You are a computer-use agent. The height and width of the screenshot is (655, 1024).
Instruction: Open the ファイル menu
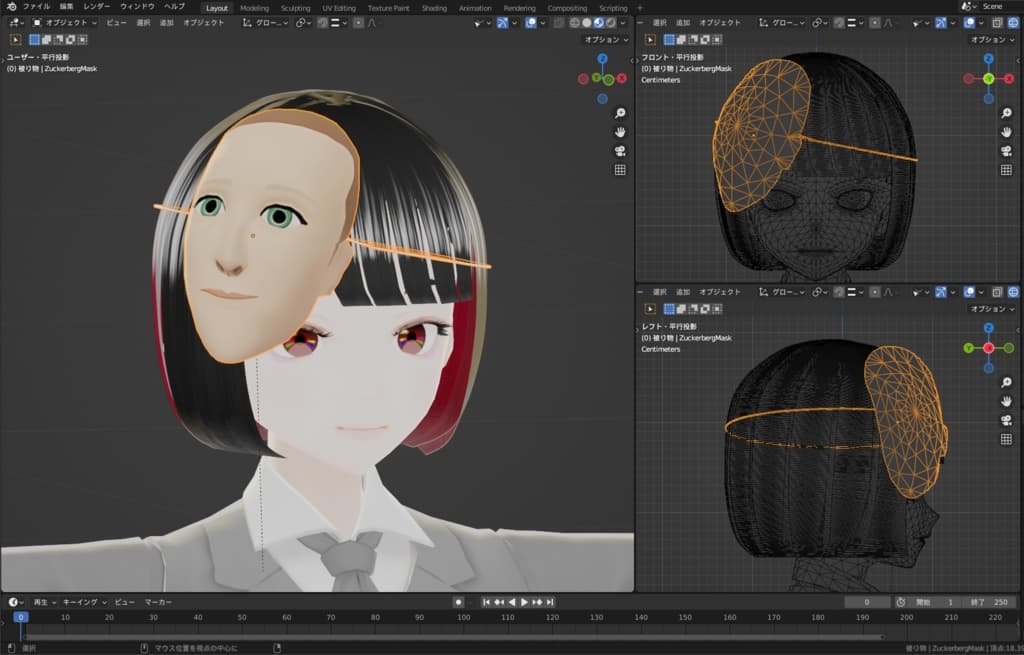(x=36, y=7)
